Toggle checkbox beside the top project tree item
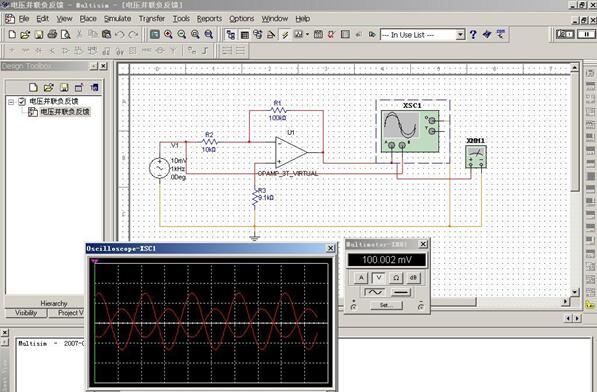The image size is (597, 392). [22, 102]
